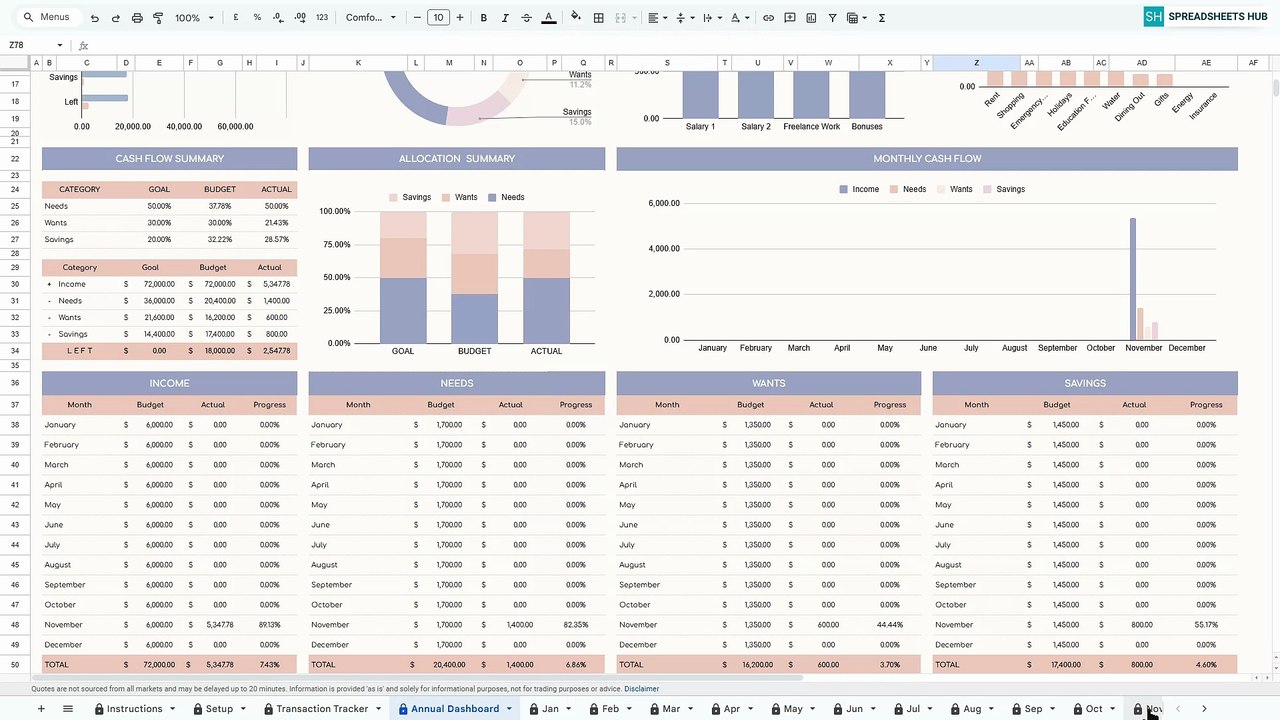Select the Paint format tool
Screen dimensions: 1280x720
click(158, 18)
